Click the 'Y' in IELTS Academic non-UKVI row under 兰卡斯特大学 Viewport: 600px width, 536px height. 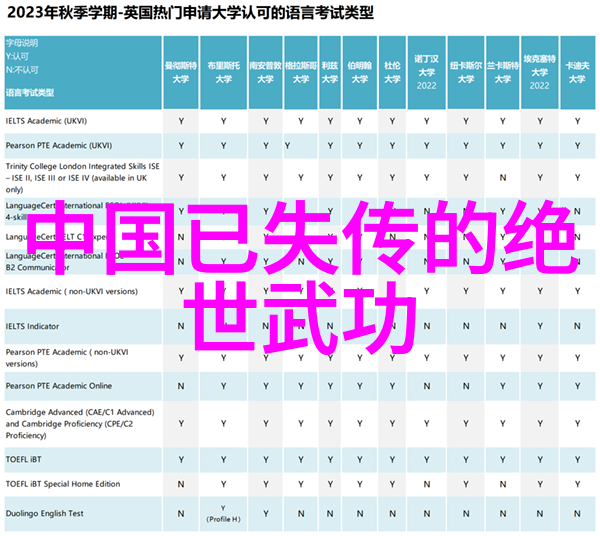(503, 292)
